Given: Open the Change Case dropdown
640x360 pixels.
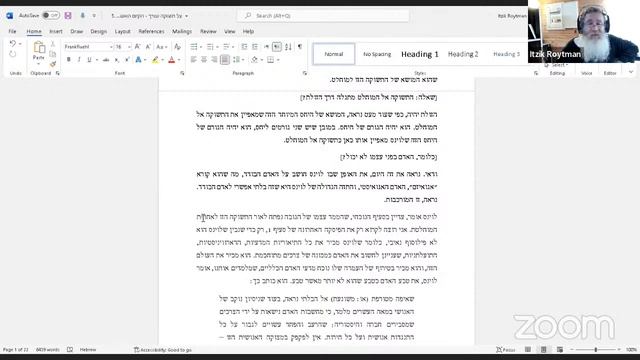Looking at the screenshot, I should click(162, 47).
